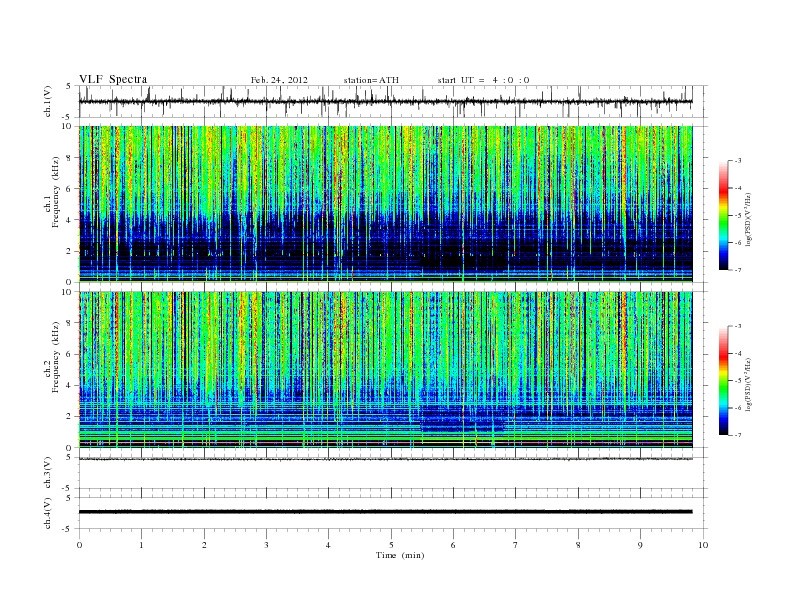The image size is (792, 612).
Task: Click the "10" kHz tick of ch.1 spectrogram
Action: click(69, 126)
